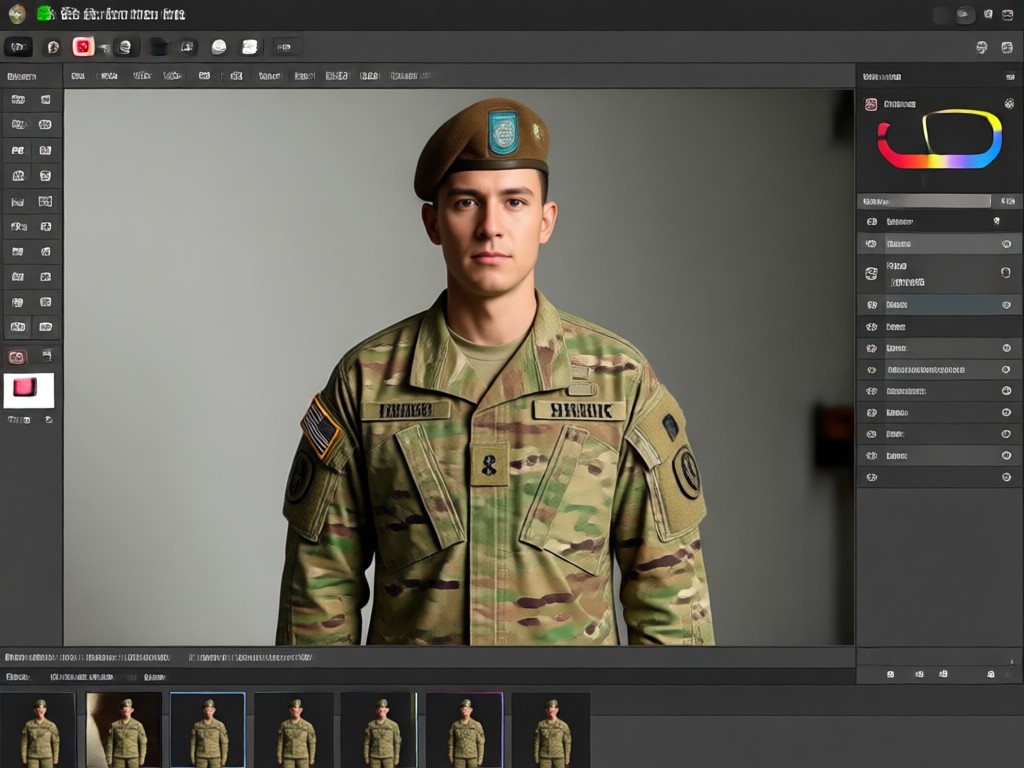The width and height of the screenshot is (1024, 768).
Task: Toggle the circle on the two-line layer row
Action: (x=1006, y=273)
